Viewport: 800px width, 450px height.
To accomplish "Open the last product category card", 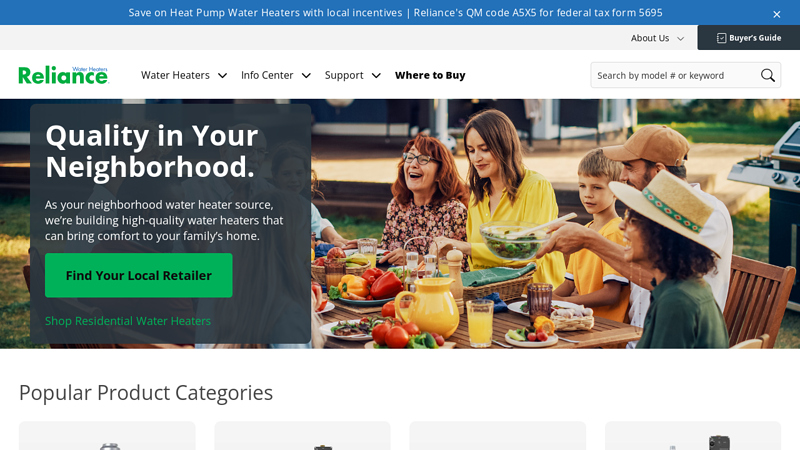I will (693, 436).
